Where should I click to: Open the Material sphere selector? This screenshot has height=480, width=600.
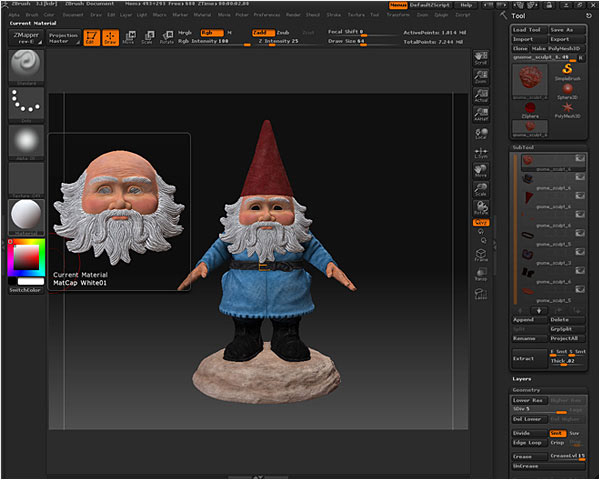tap(26, 217)
